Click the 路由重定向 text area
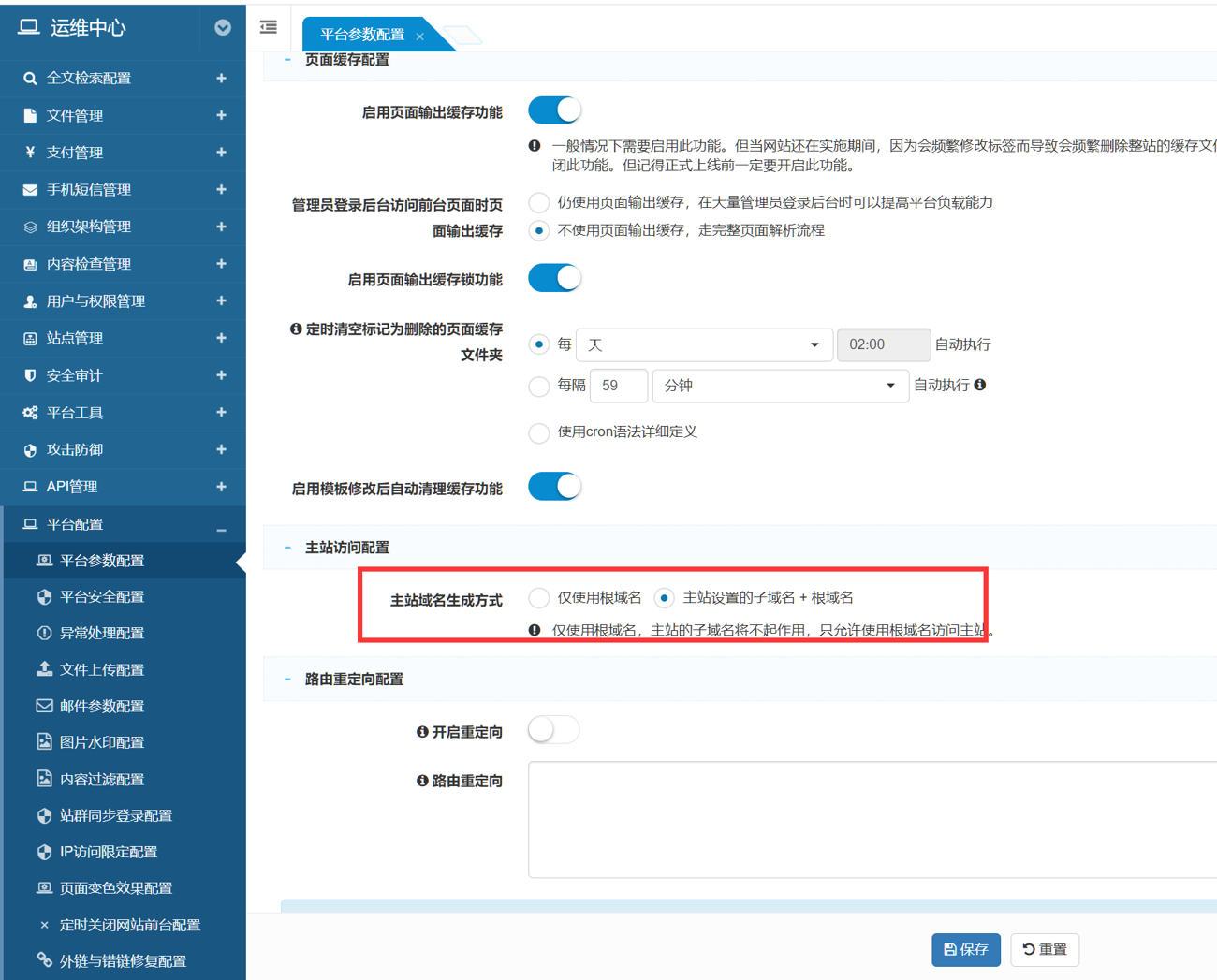Image resolution: width=1217 pixels, height=980 pixels. click(x=871, y=819)
